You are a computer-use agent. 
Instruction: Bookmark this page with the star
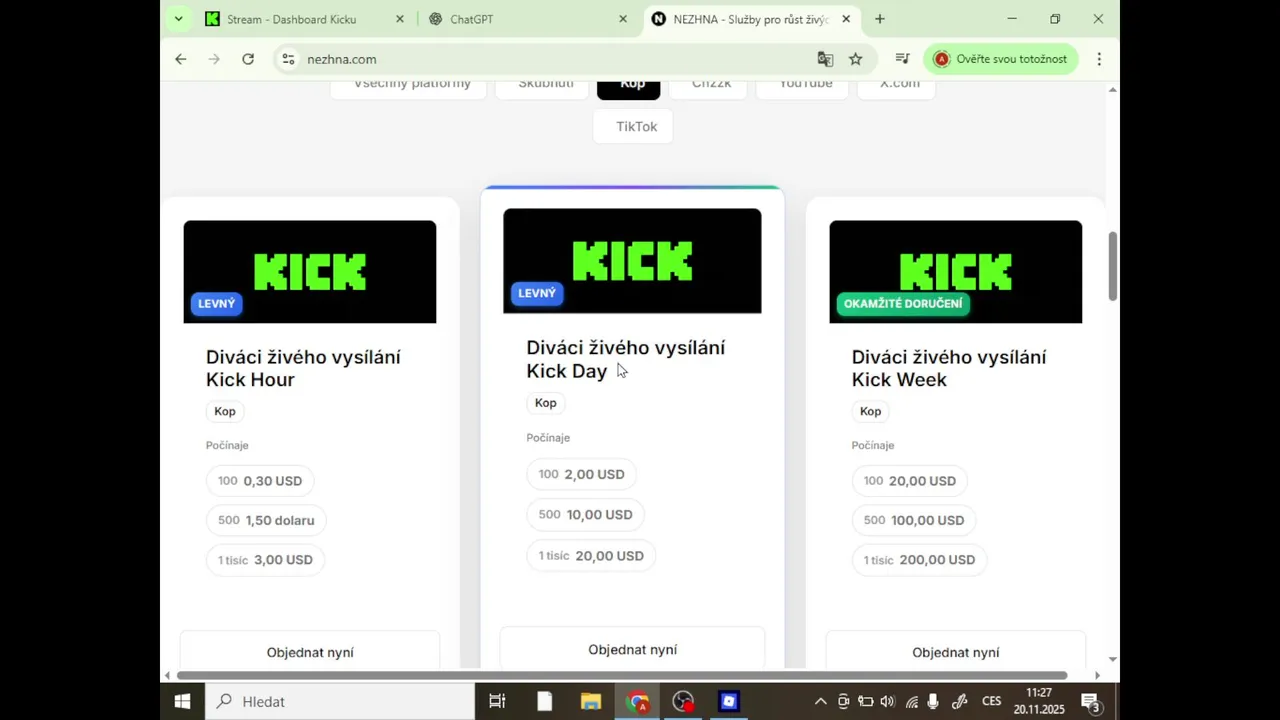point(855,59)
